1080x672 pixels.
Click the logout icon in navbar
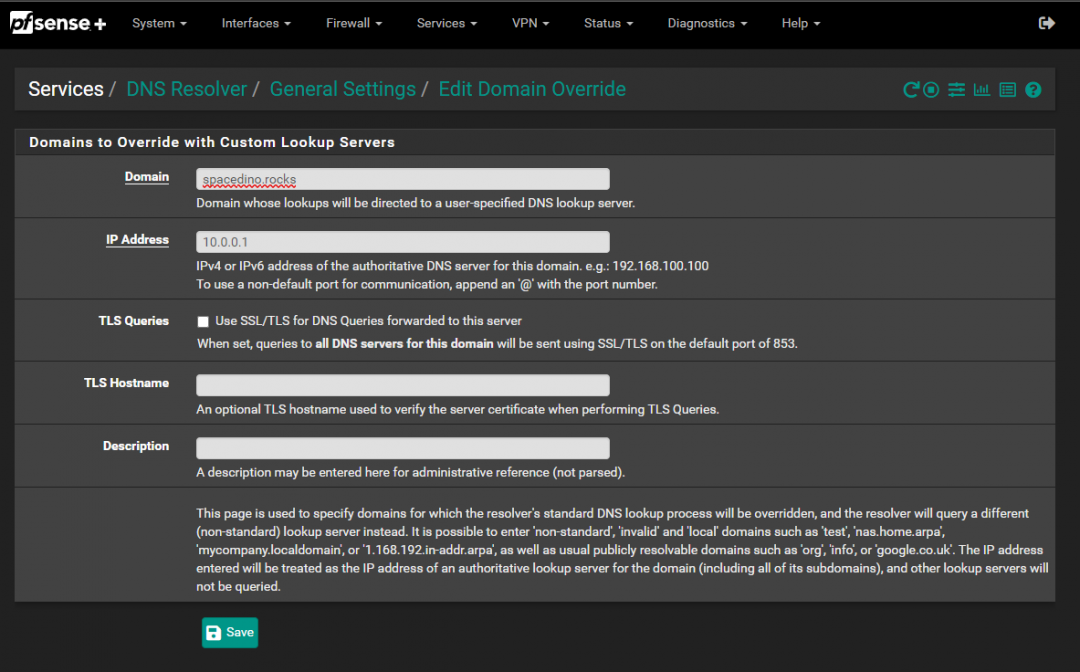1047,23
